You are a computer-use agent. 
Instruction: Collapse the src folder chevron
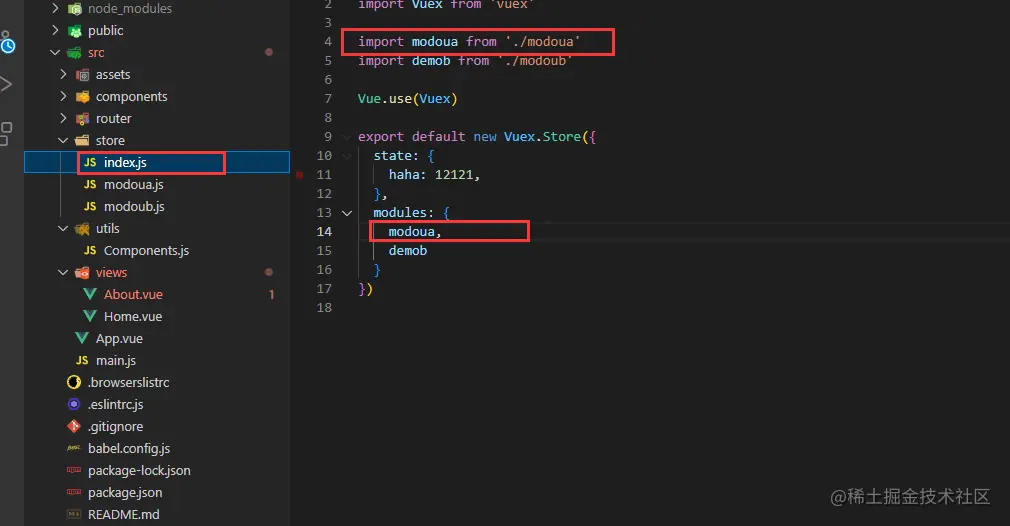tap(55, 52)
